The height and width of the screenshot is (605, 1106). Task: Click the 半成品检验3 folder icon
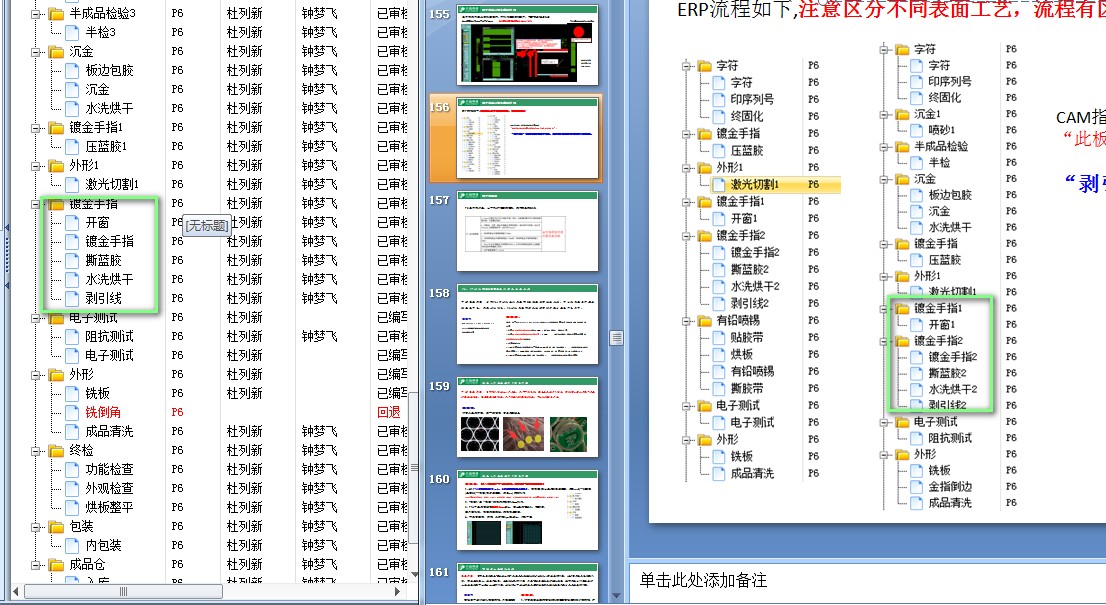[56, 13]
